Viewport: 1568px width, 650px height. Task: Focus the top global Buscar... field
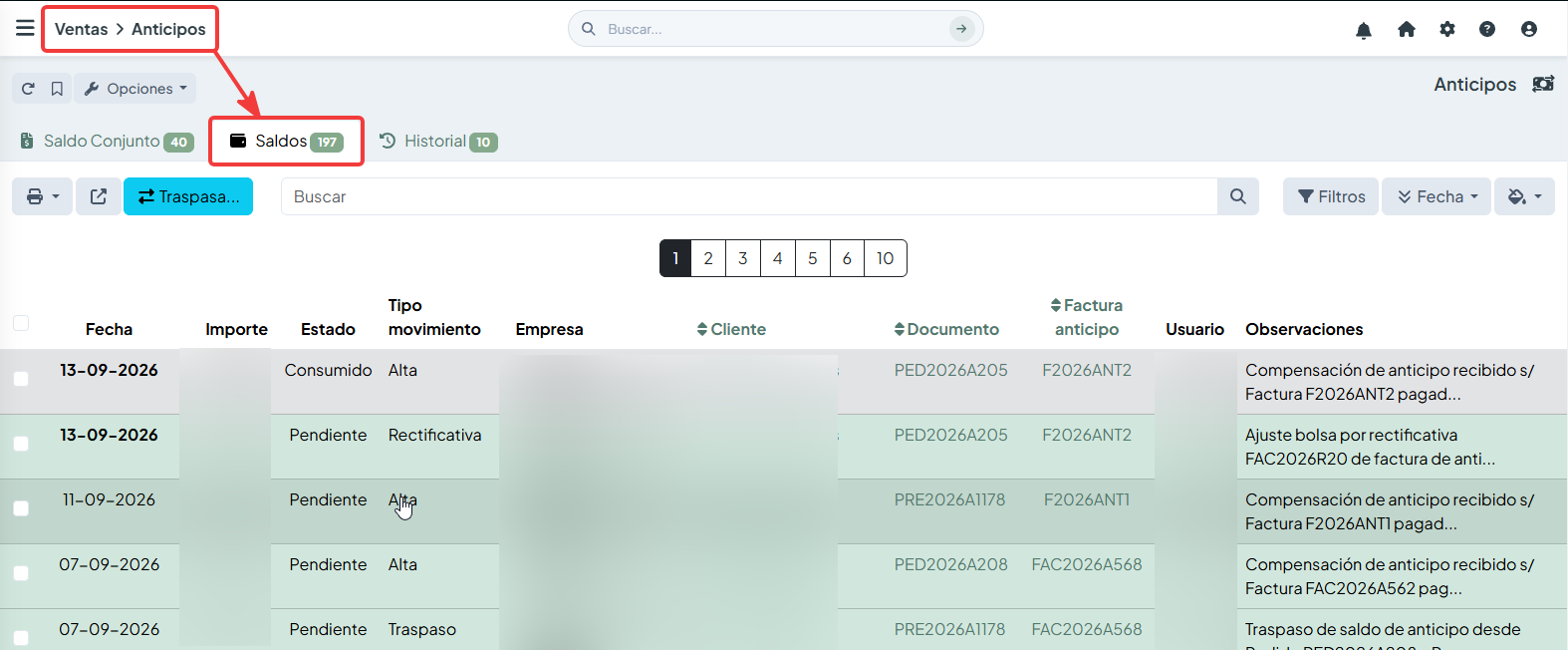click(777, 29)
